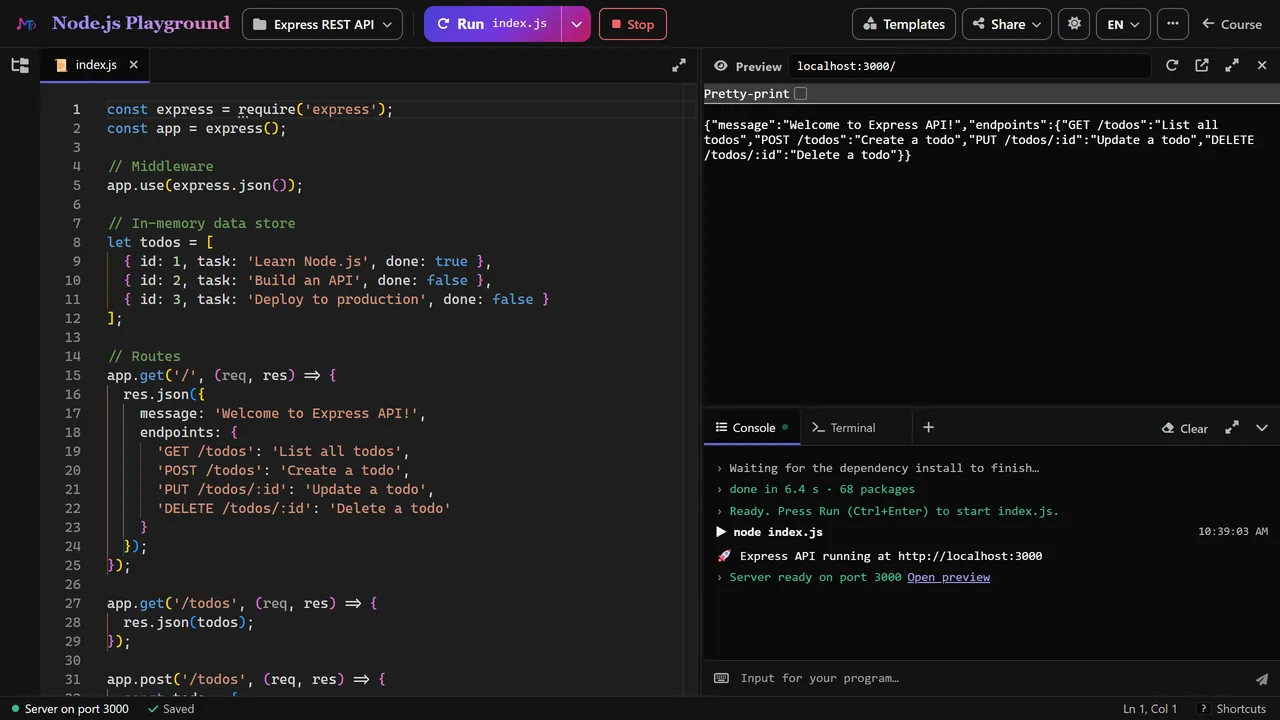This screenshot has width=1280, height=720.
Task: Open the file explorer sidebar icon
Action: pos(20,65)
